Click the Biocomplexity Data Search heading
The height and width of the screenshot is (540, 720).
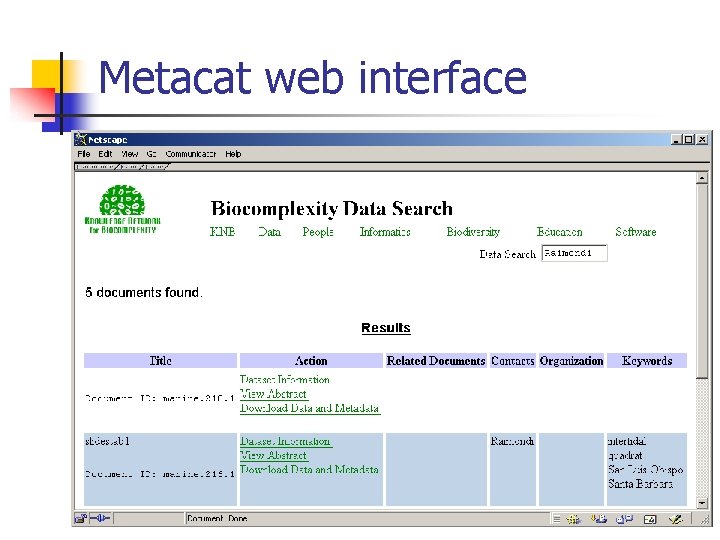pos(332,208)
